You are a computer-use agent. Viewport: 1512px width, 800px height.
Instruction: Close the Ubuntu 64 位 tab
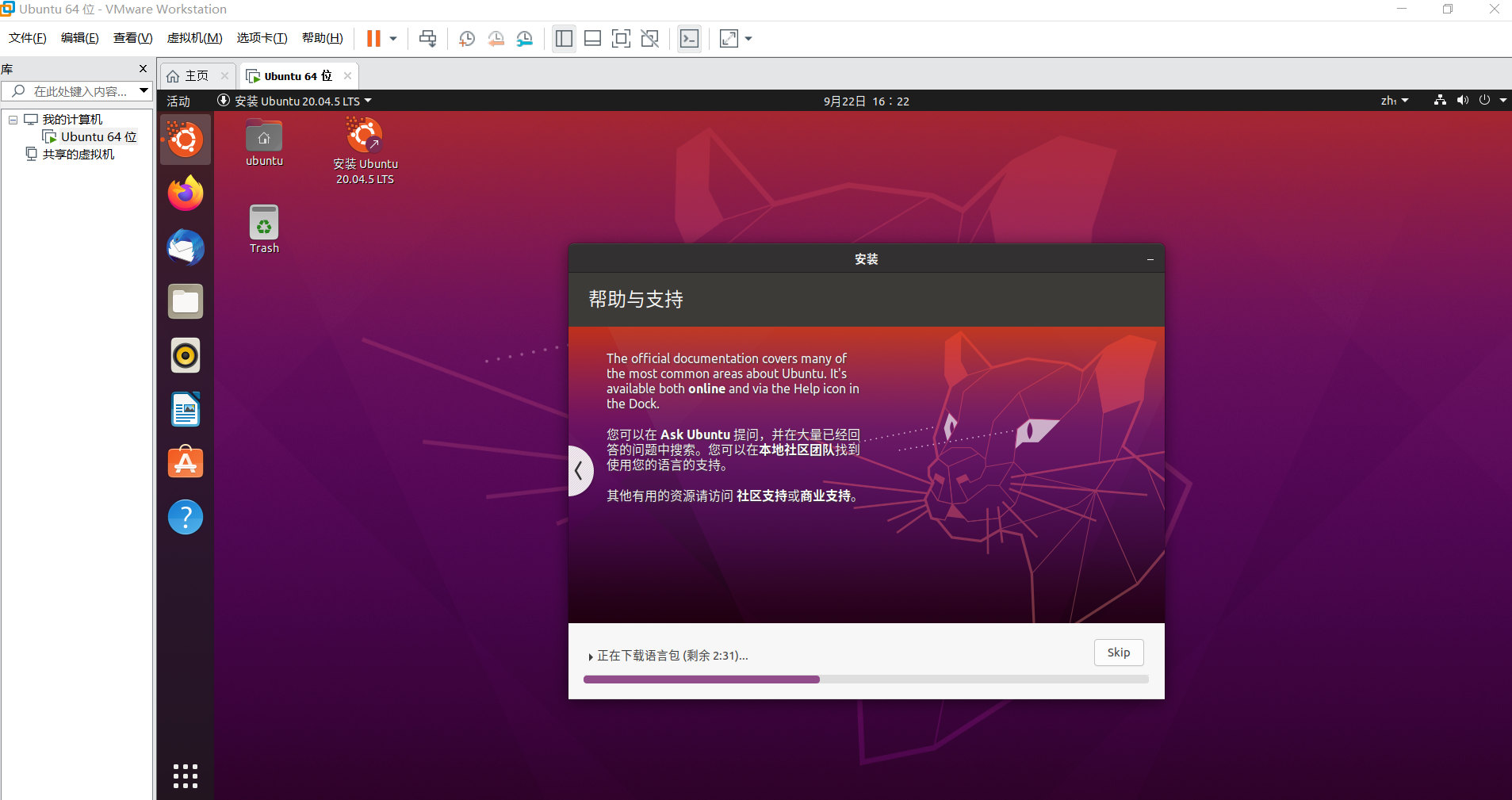(347, 76)
